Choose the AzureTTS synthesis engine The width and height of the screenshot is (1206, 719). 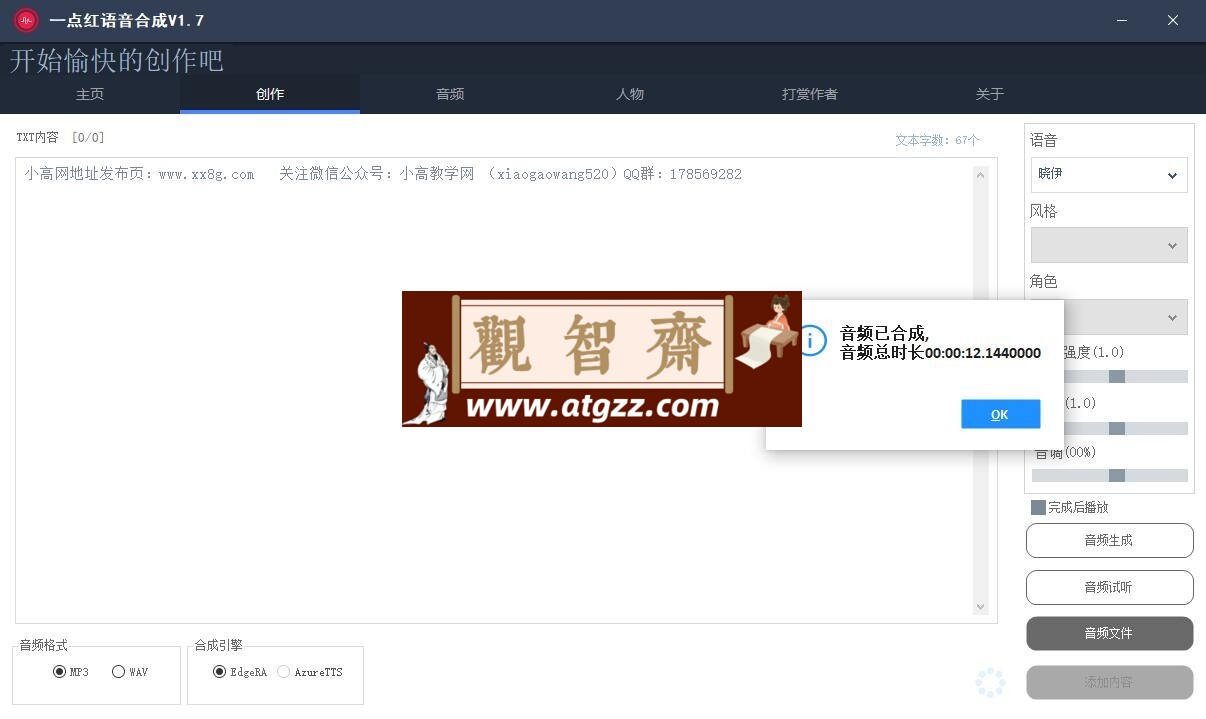(x=310, y=672)
